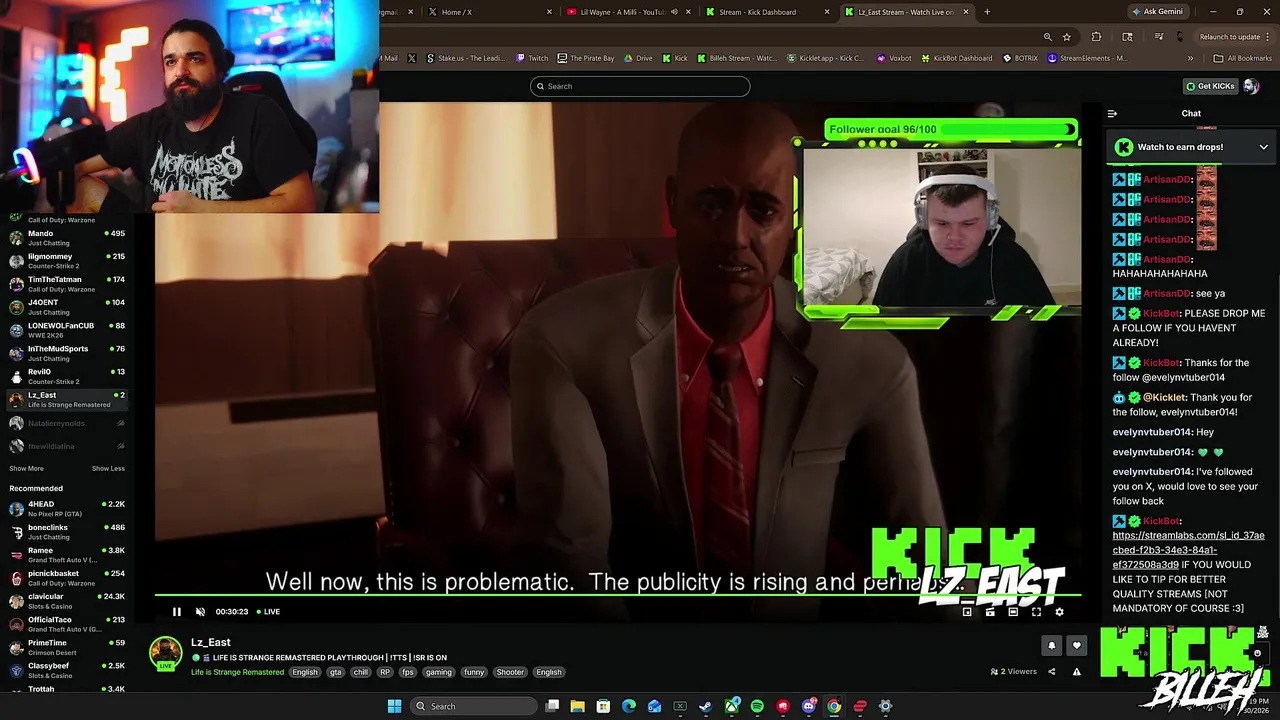Select the Shooter stream tag

(510, 672)
